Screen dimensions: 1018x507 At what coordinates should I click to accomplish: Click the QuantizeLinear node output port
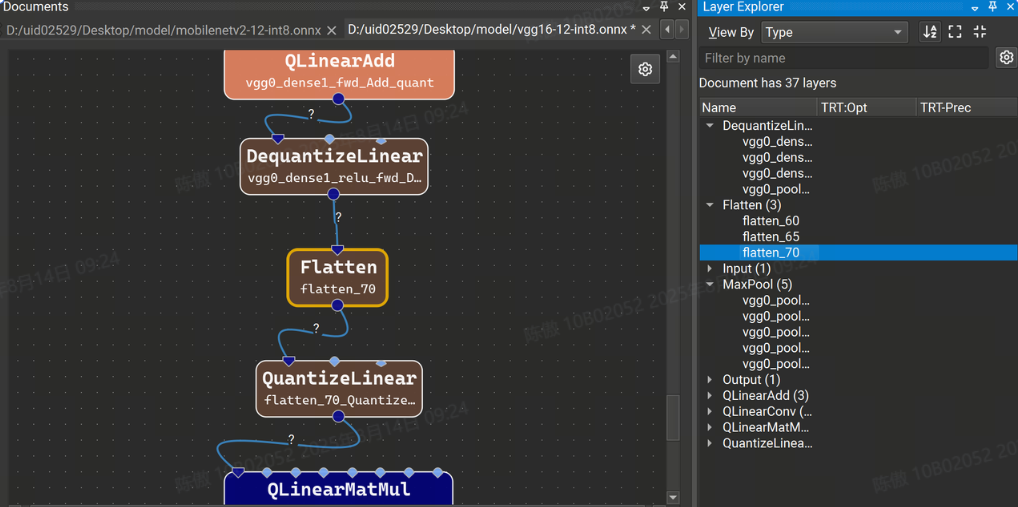click(x=338, y=416)
